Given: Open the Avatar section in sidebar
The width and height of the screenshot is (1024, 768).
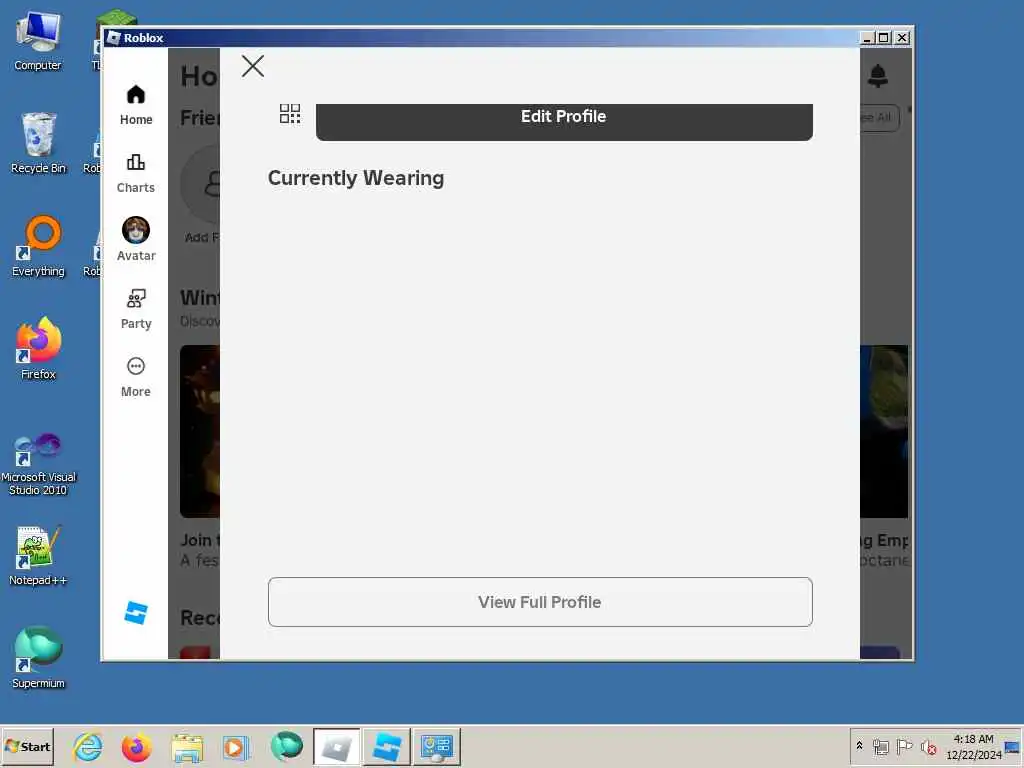Looking at the screenshot, I should coord(136,240).
